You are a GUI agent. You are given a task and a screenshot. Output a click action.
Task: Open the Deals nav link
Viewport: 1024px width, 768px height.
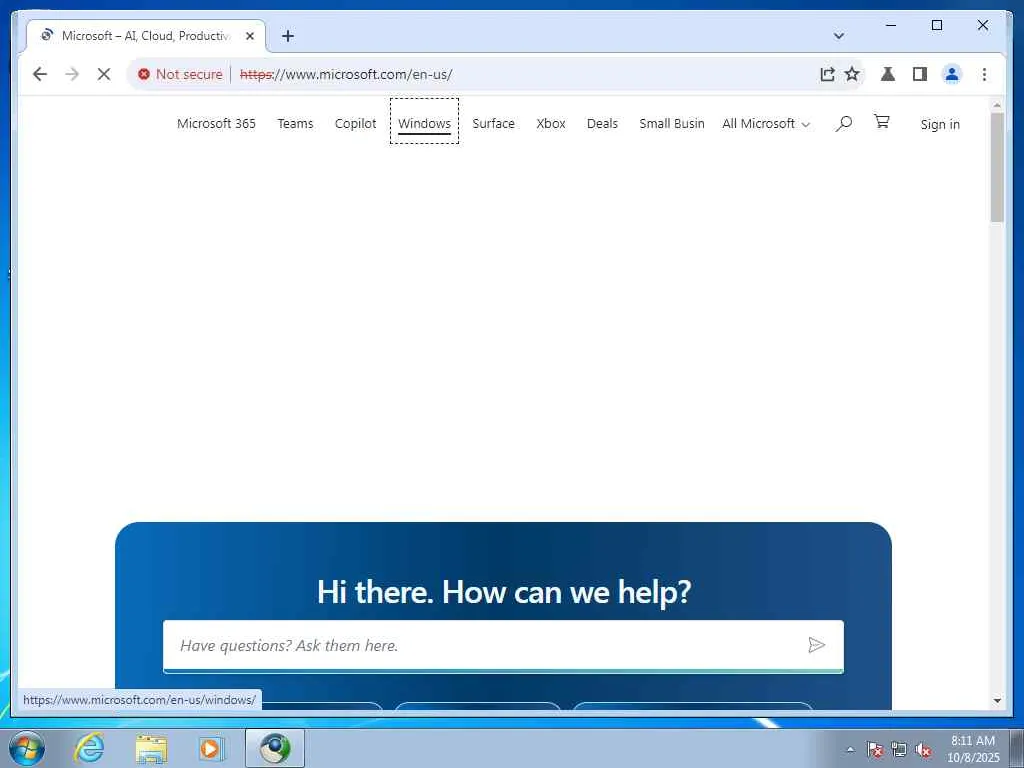pyautogui.click(x=602, y=123)
